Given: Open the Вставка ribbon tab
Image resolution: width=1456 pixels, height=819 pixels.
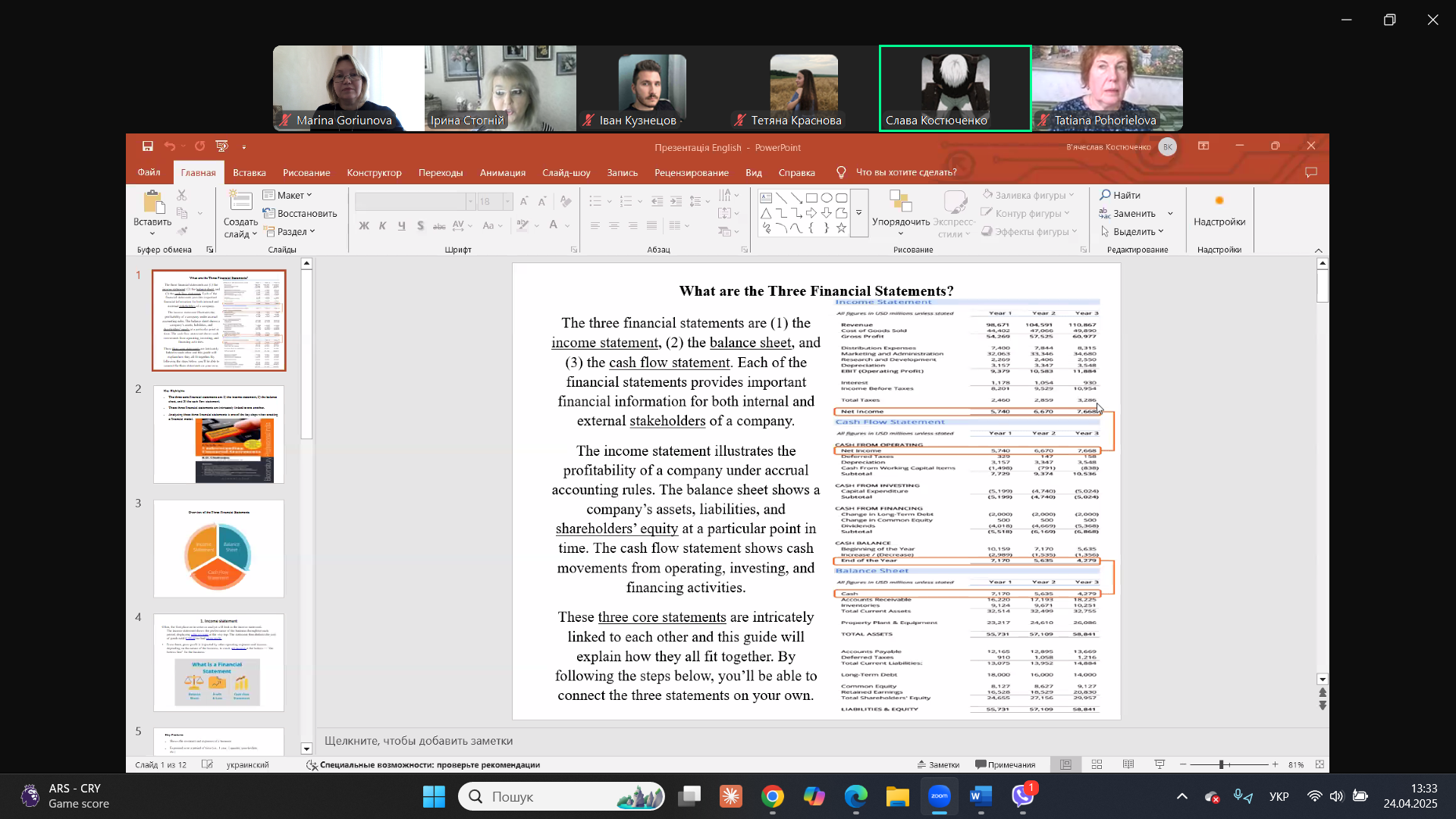Looking at the screenshot, I should point(249,172).
